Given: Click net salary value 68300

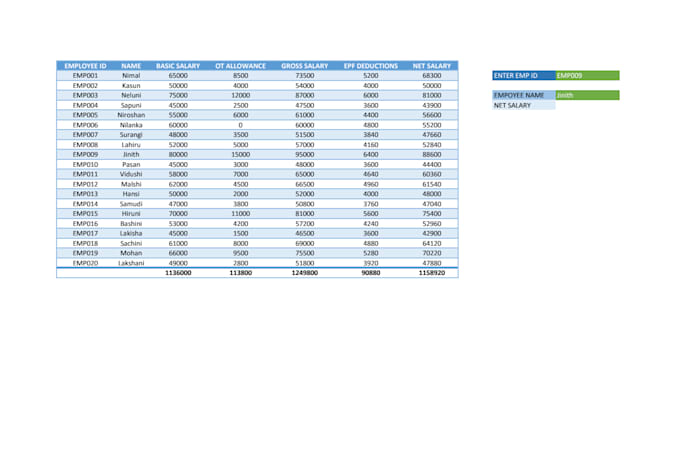Looking at the screenshot, I should [x=432, y=75].
